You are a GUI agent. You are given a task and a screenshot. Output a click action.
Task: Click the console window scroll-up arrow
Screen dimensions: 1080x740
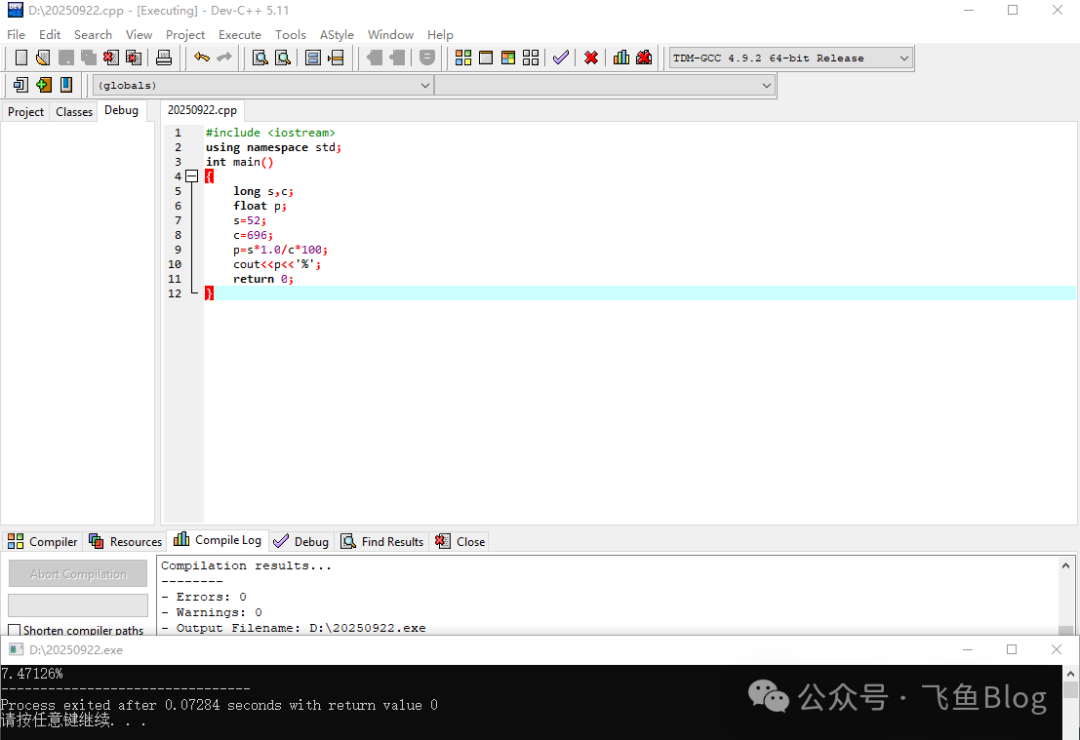pyautogui.click(x=1070, y=674)
